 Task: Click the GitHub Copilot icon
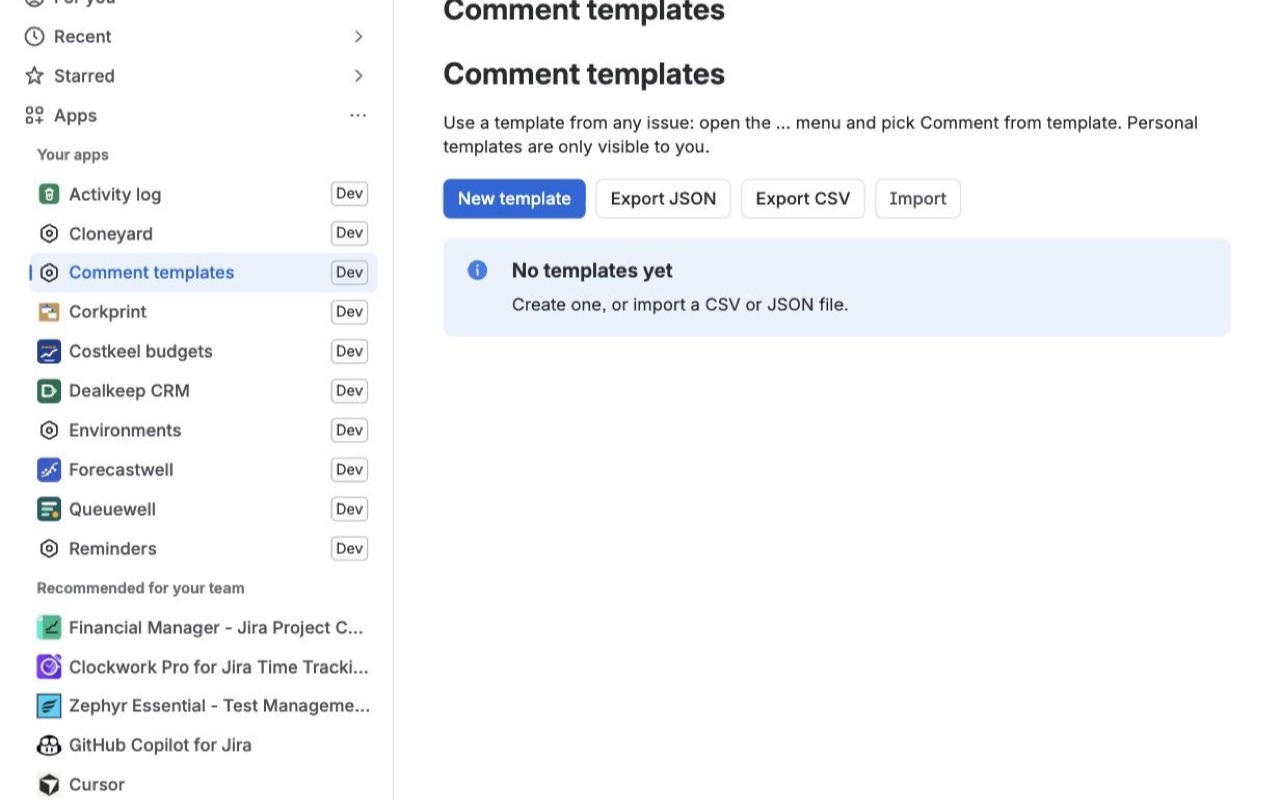[49, 745]
